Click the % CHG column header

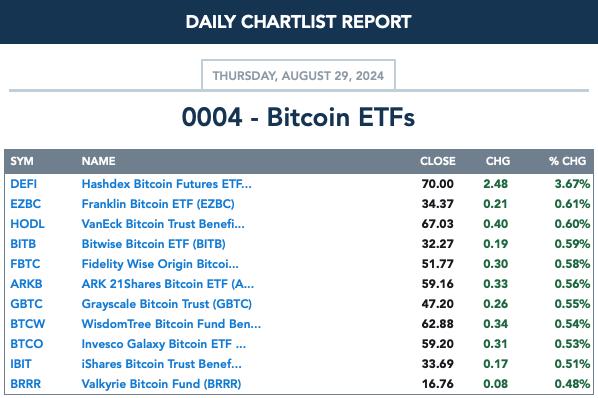[x=567, y=161]
